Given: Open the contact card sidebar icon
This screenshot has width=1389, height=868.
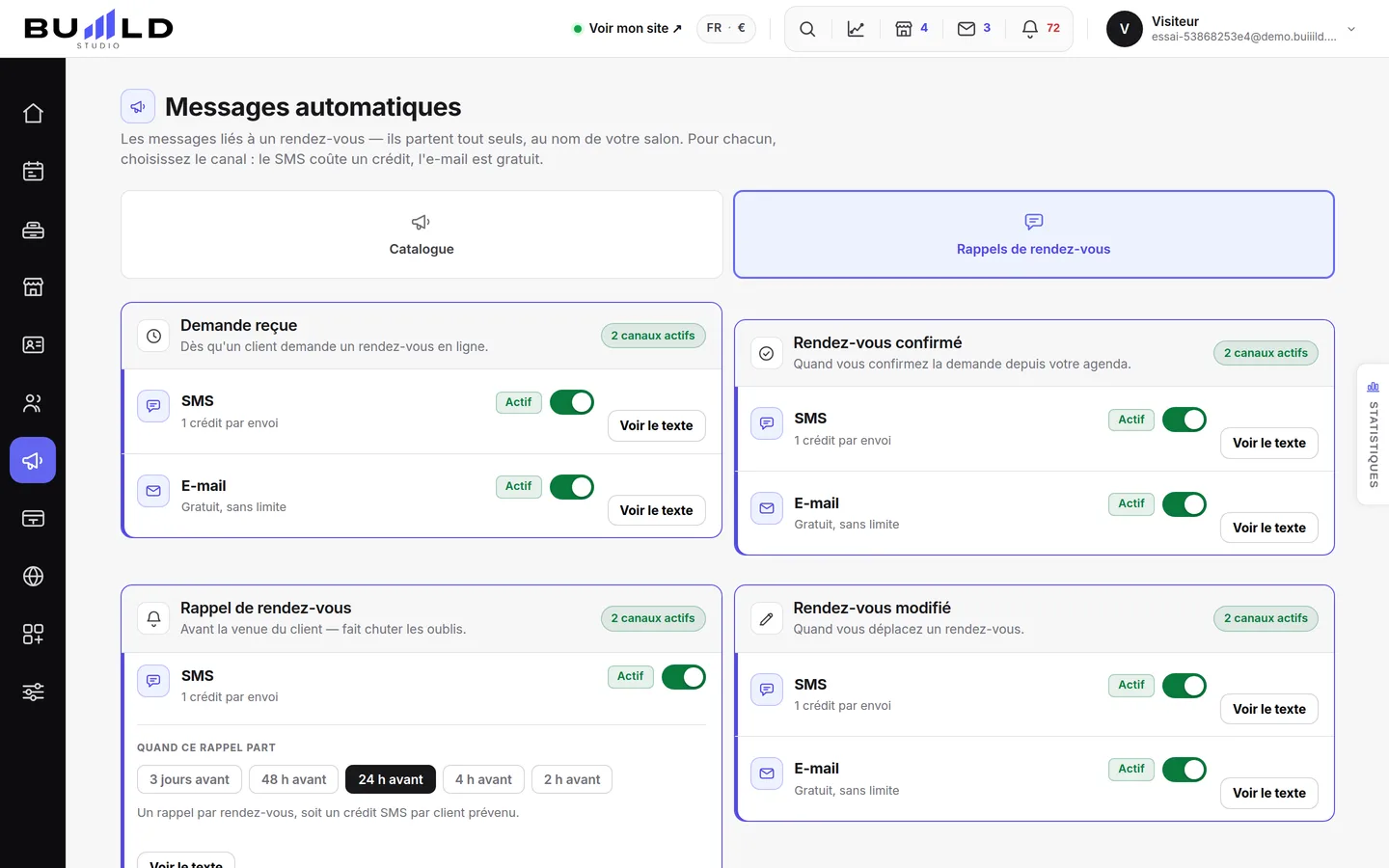Looking at the screenshot, I should (33, 345).
